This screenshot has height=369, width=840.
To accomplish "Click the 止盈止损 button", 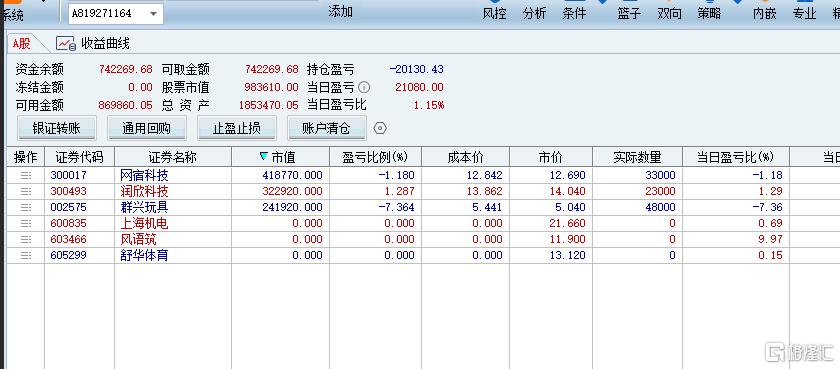I will click(237, 128).
